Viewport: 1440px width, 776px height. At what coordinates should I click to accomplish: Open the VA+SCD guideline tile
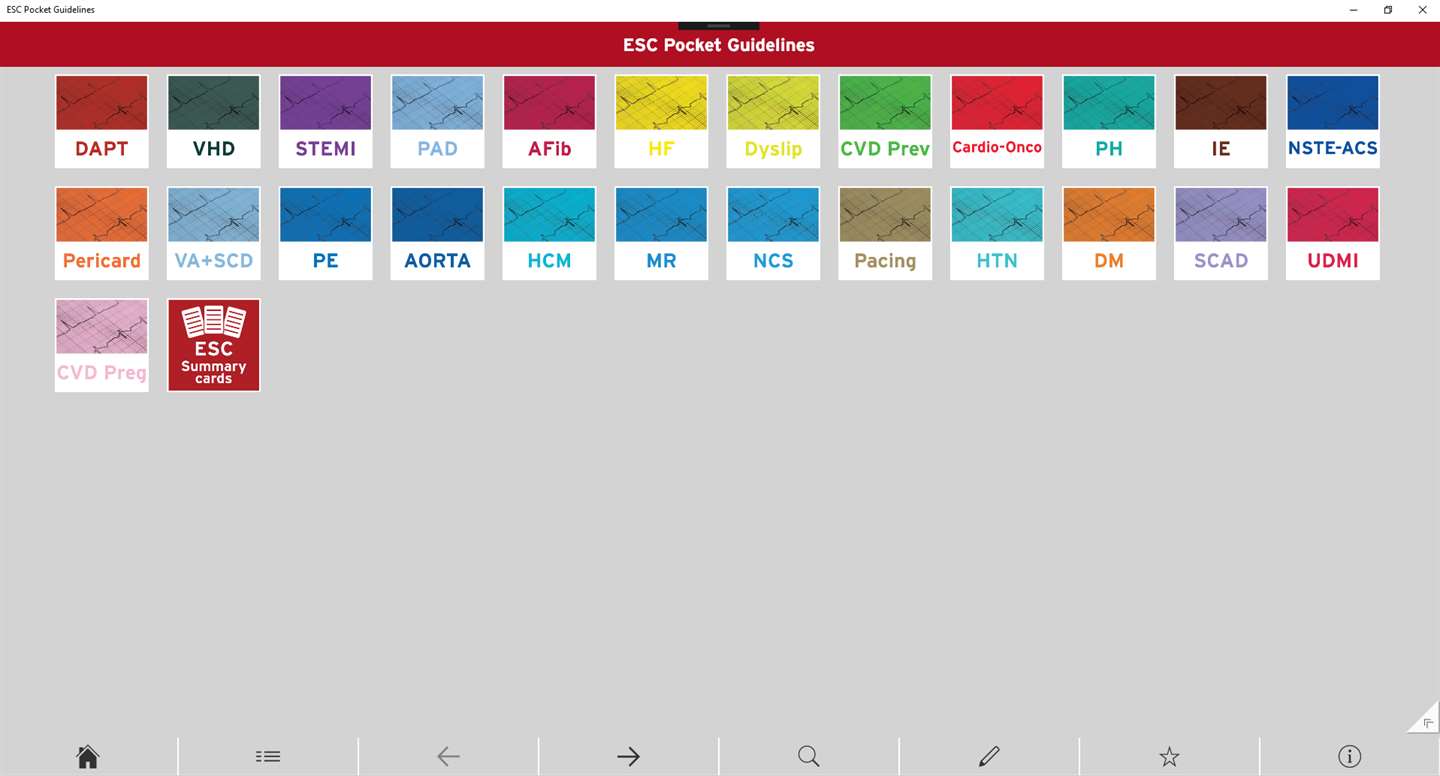214,234
